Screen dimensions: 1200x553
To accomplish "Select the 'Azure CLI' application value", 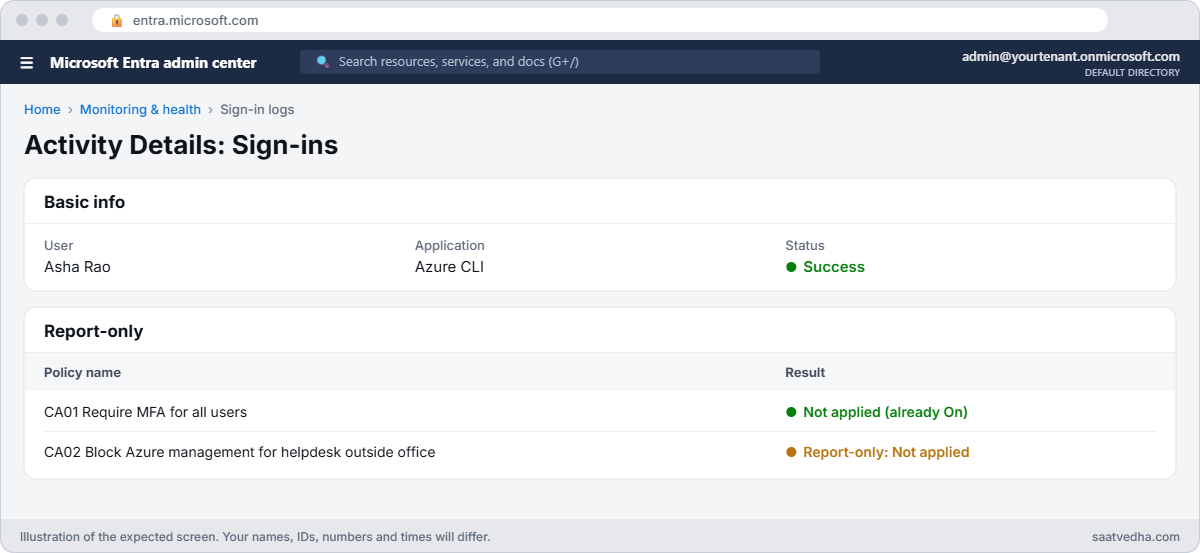I will click(449, 267).
